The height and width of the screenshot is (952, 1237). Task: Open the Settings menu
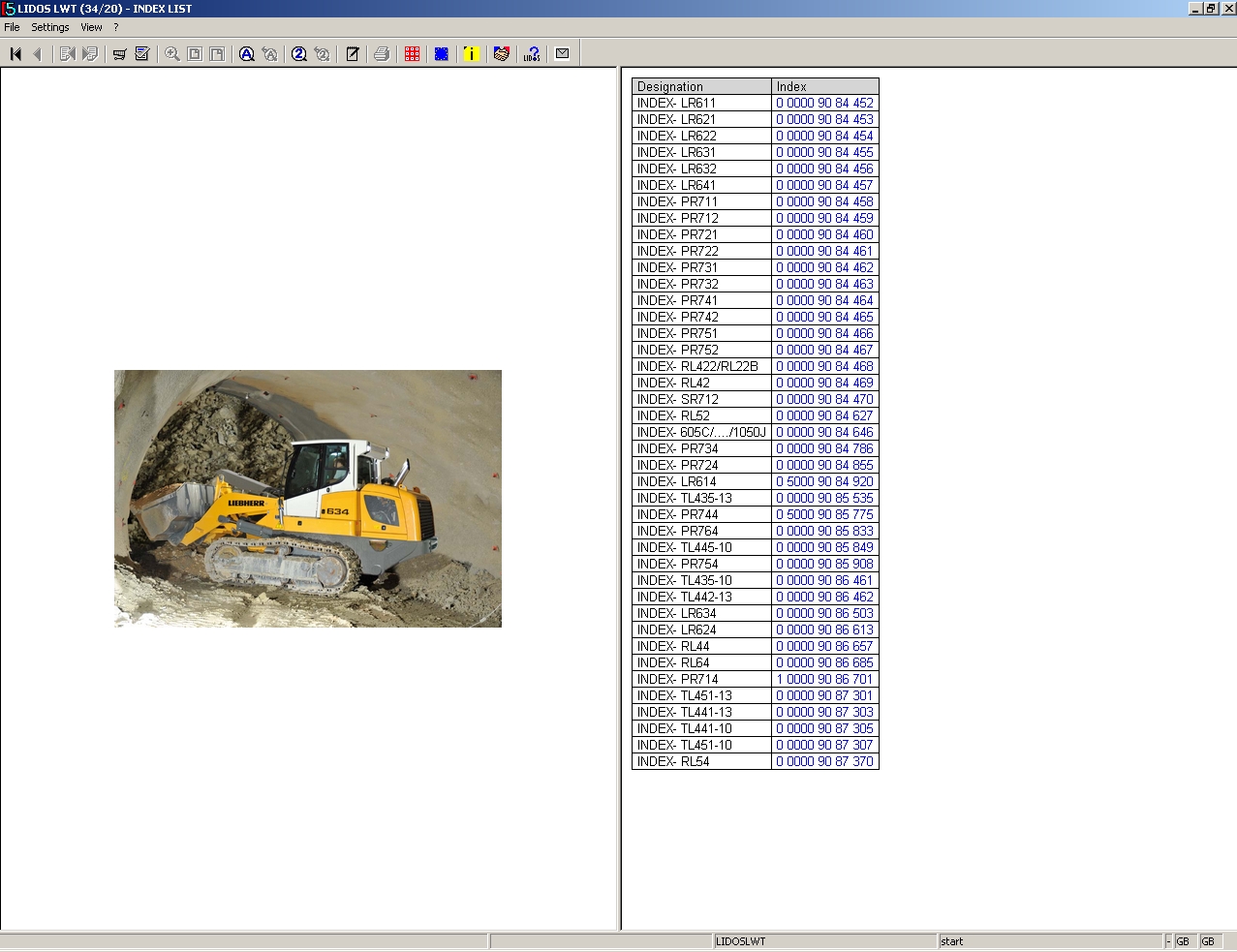point(49,27)
